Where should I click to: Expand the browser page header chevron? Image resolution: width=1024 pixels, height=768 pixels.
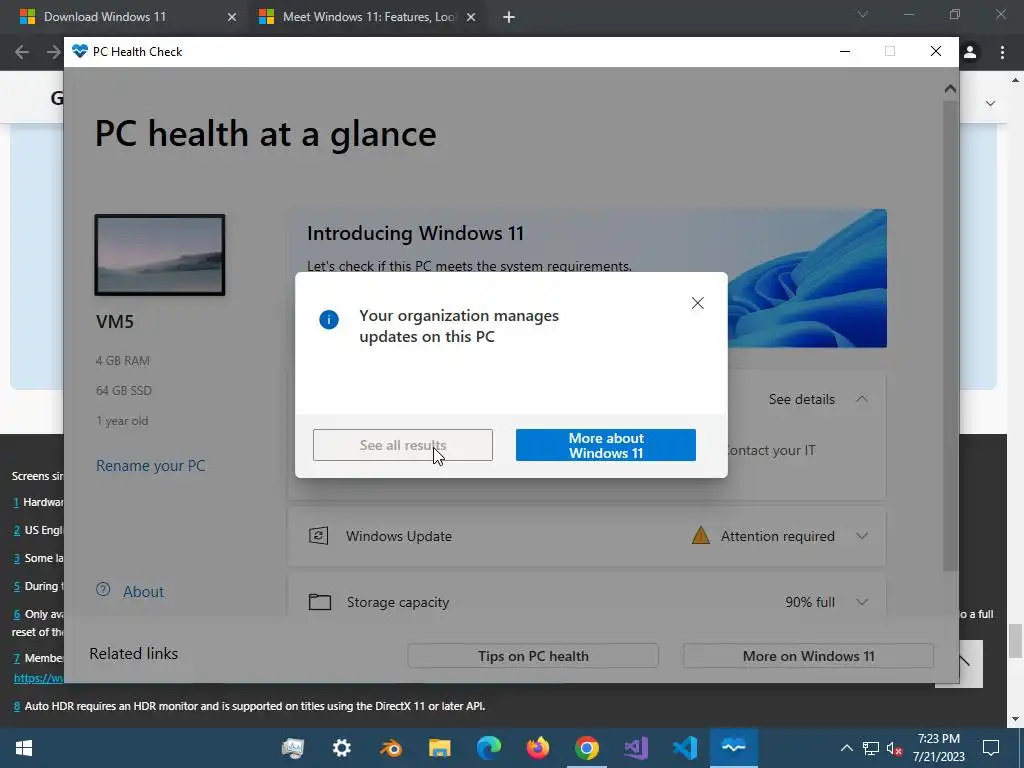(x=991, y=103)
